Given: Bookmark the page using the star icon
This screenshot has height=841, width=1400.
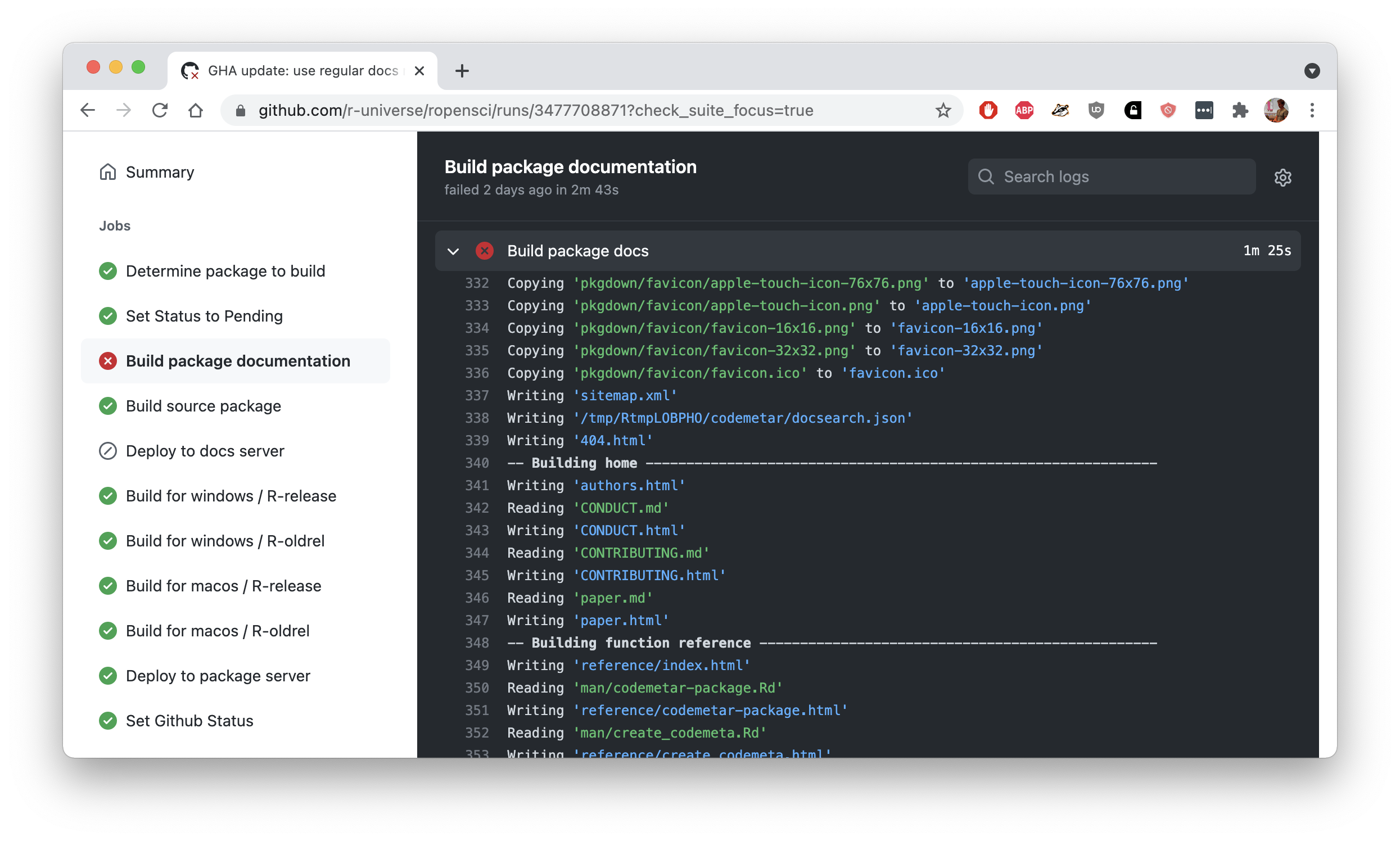Looking at the screenshot, I should coord(942,111).
